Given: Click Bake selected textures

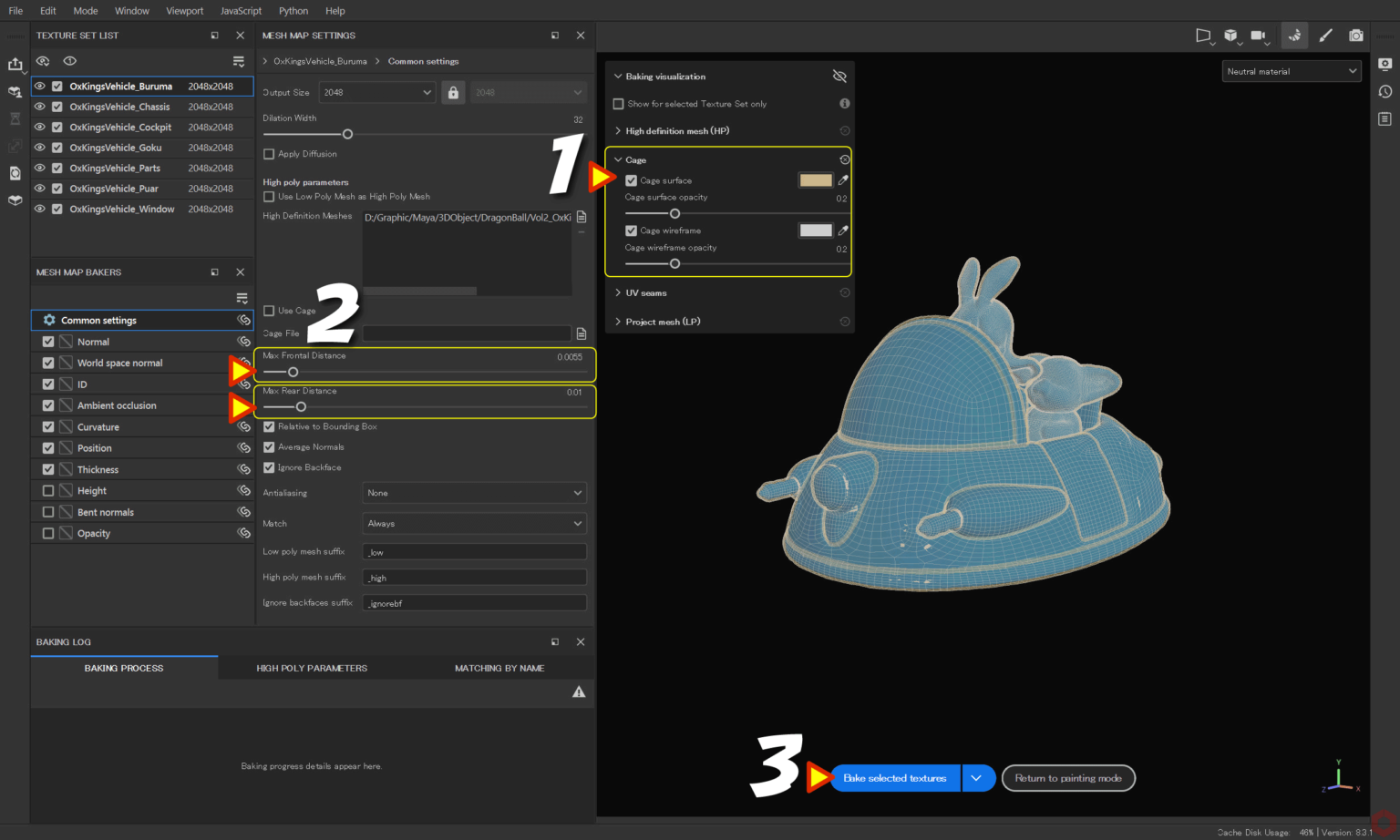Looking at the screenshot, I should (894, 778).
